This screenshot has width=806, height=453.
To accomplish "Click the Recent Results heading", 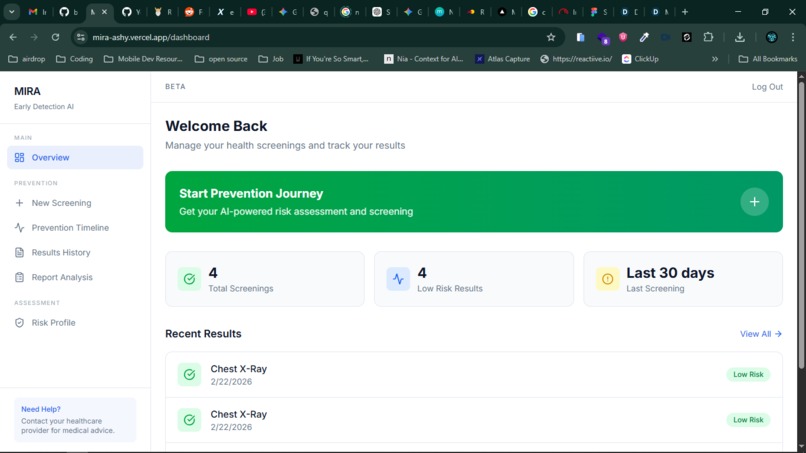I will point(203,334).
